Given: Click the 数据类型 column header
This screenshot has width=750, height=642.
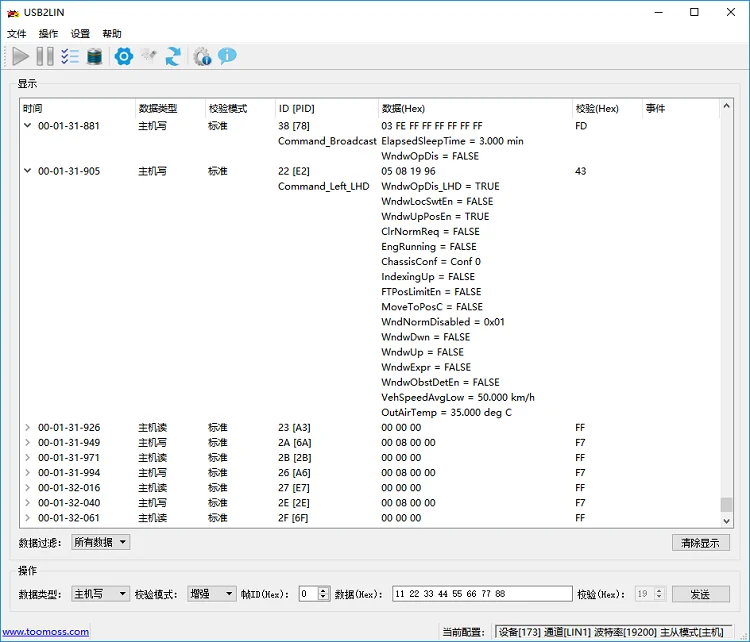Looking at the screenshot, I should 171,109.
